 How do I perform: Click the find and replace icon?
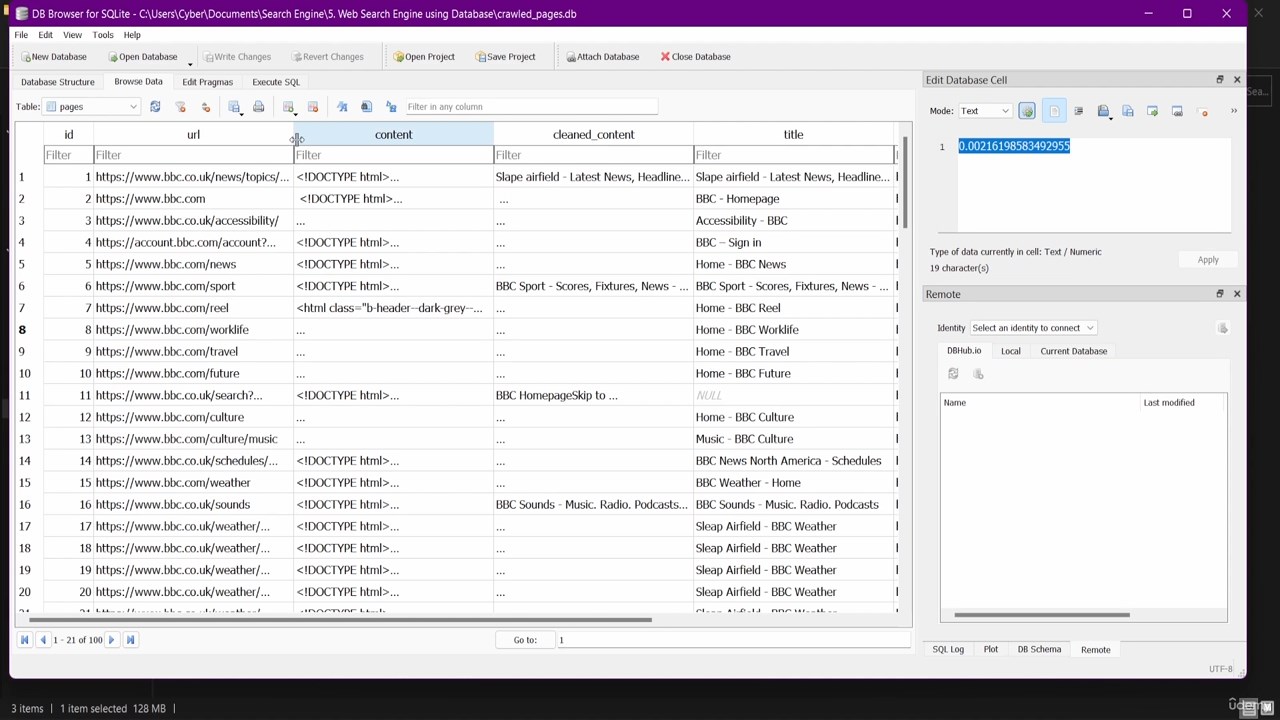pos(391,107)
